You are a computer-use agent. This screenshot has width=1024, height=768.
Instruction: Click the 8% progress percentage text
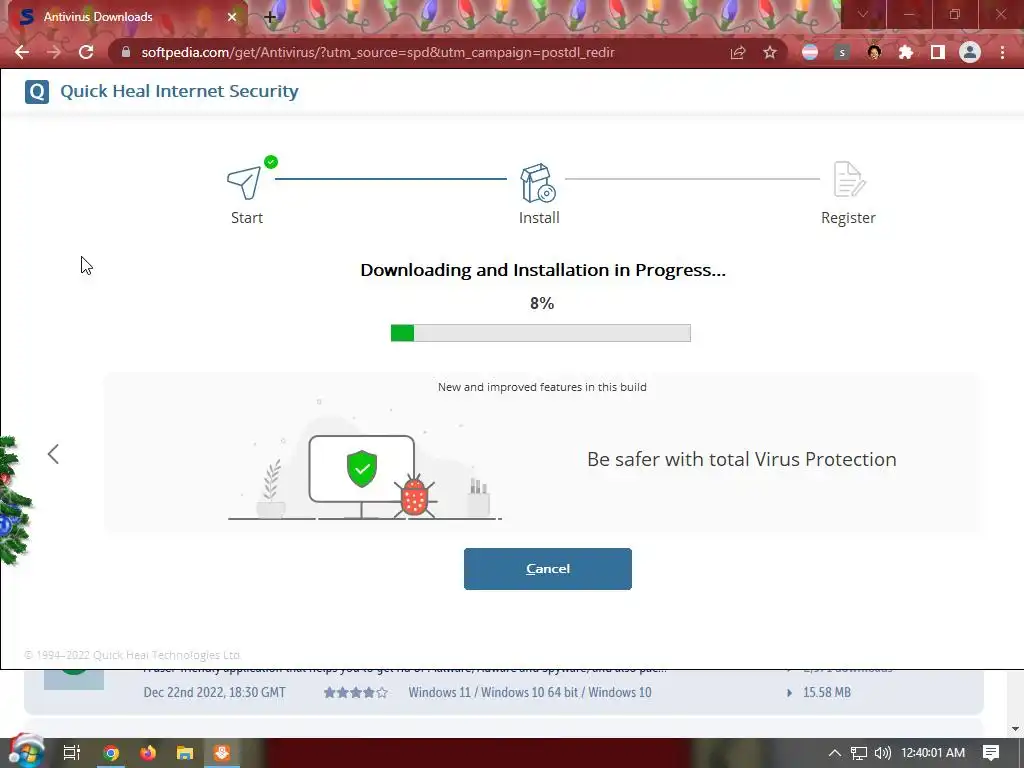pos(542,303)
